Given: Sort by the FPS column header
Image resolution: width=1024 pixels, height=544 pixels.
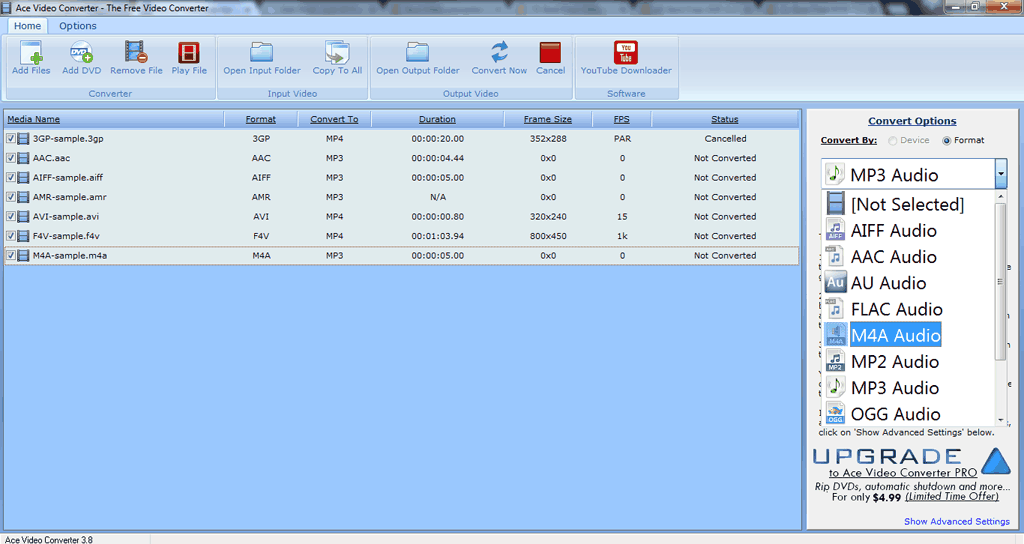Looking at the screenshot, I should (x=622, y=119).
